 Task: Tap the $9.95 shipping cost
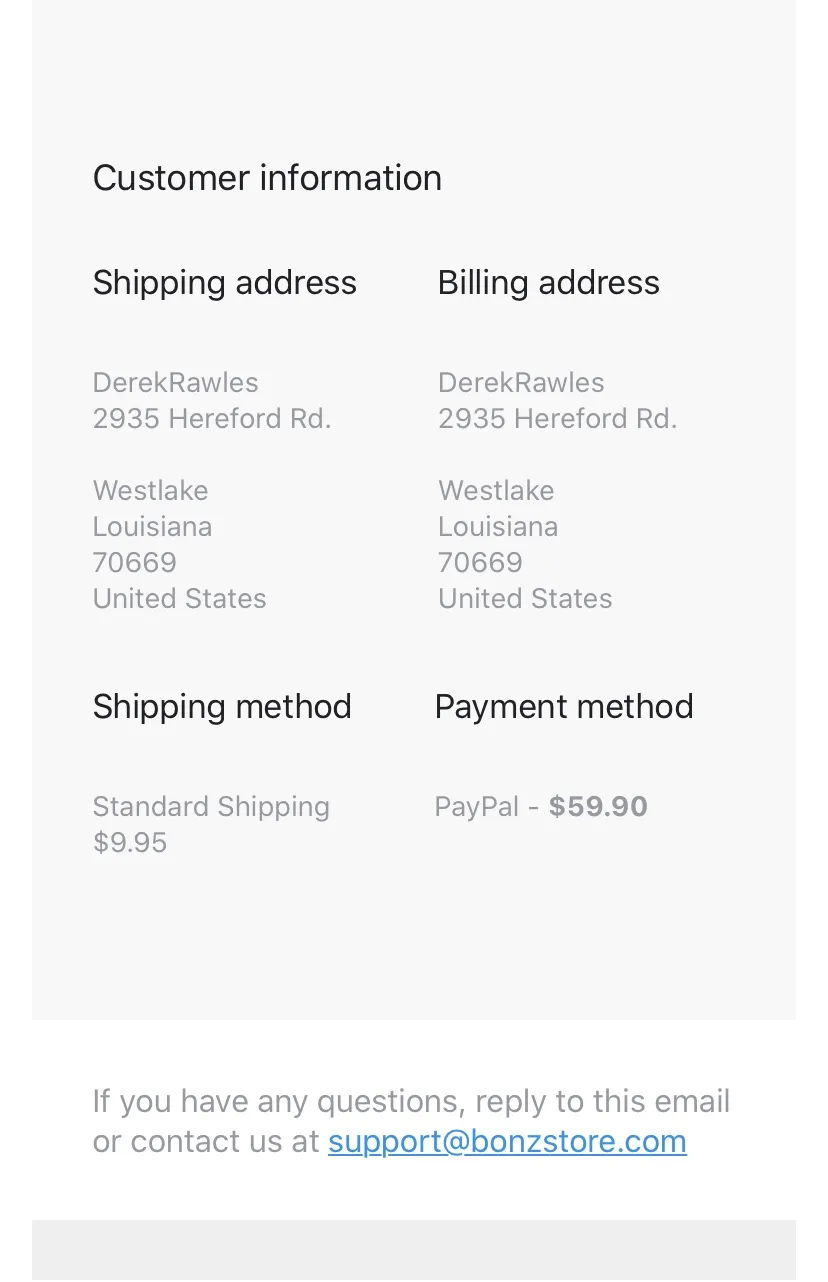pyautogui.click(x=130, y=843)
